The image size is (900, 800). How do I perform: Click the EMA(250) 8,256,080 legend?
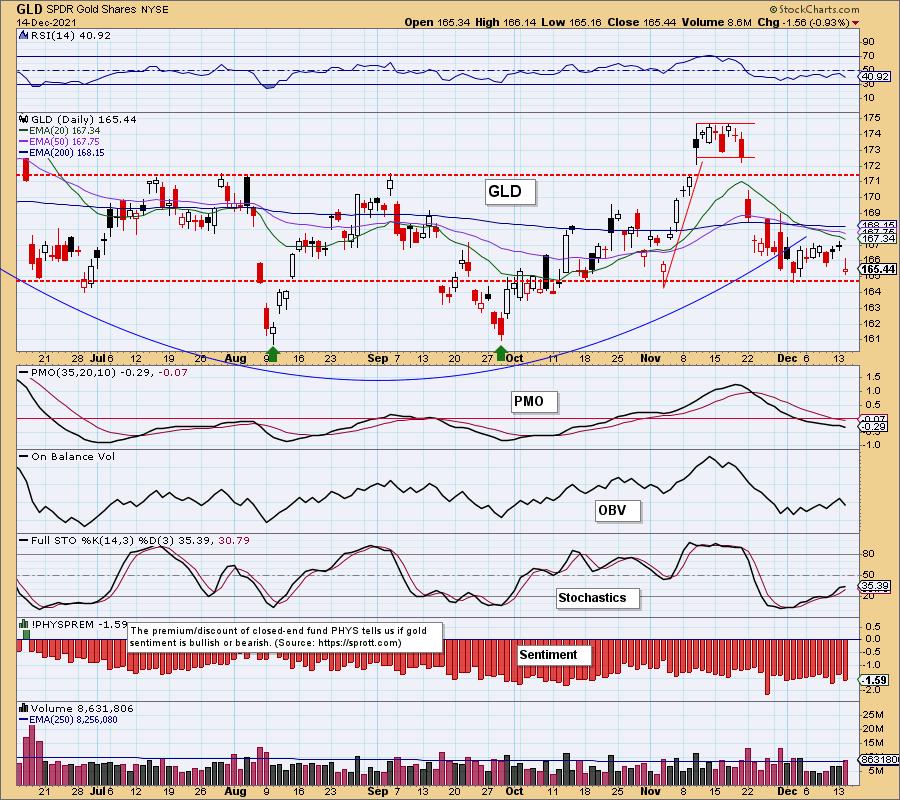pos(68,720)
